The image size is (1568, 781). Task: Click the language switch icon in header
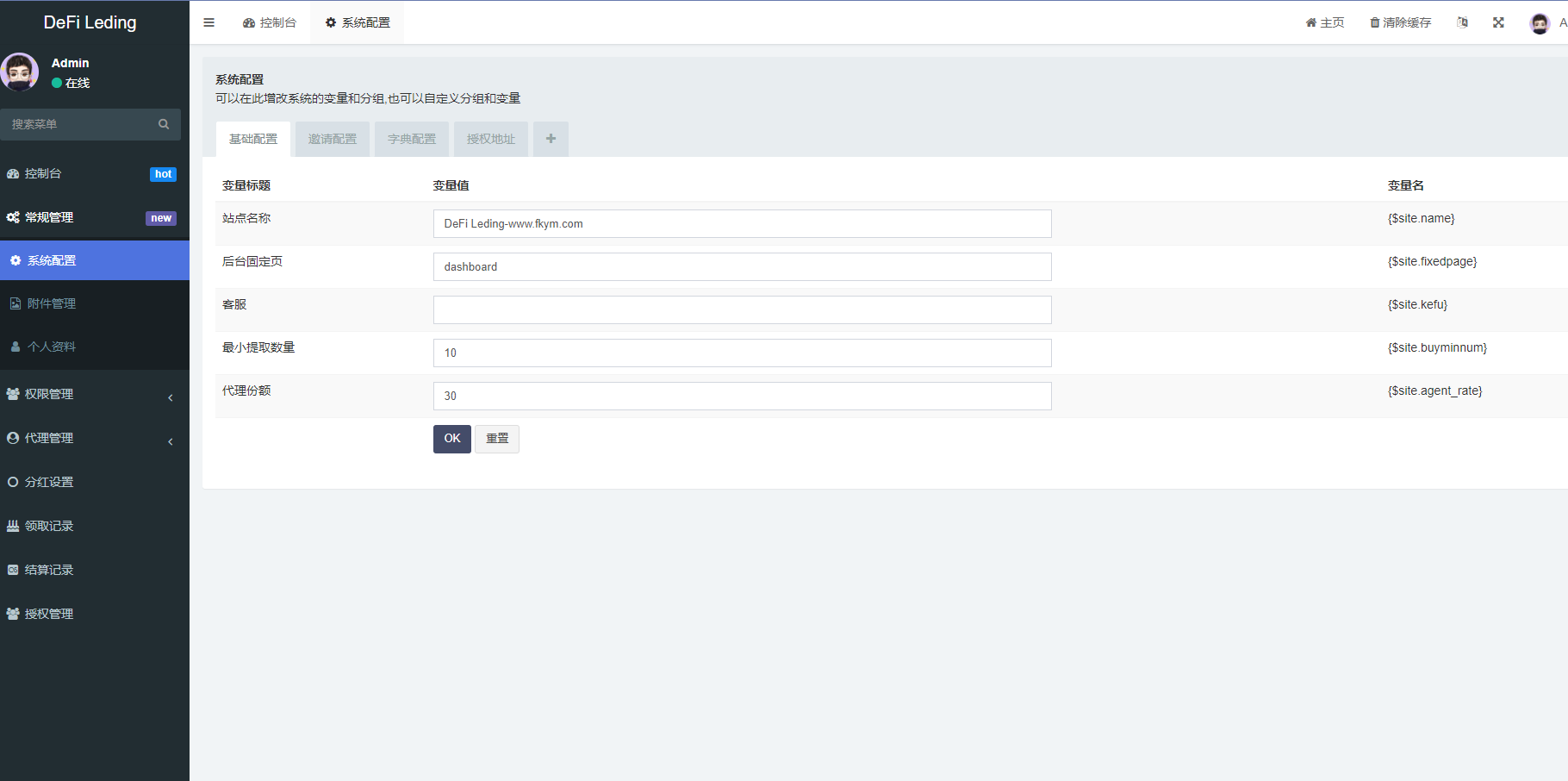[x=1462, y=22]
